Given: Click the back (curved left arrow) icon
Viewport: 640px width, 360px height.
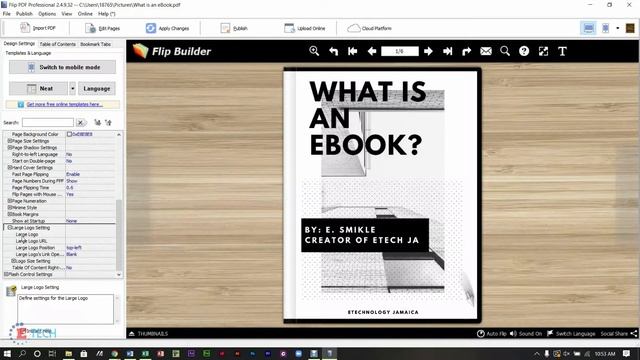Looking at the screenshot, I should 333,51.
